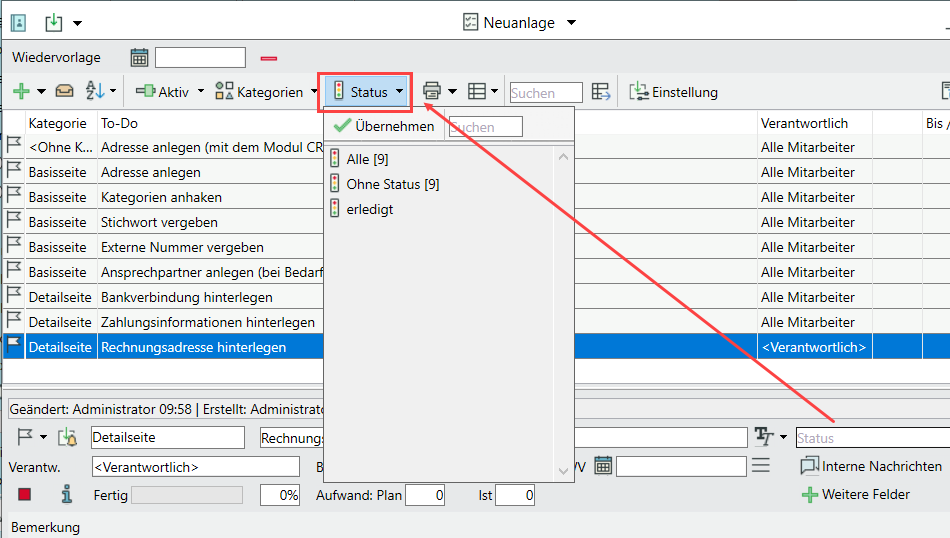The height and width of the screenshot is (538, 950).
Task: Click the printer icon in toolbar
Action: pos(432,92)
